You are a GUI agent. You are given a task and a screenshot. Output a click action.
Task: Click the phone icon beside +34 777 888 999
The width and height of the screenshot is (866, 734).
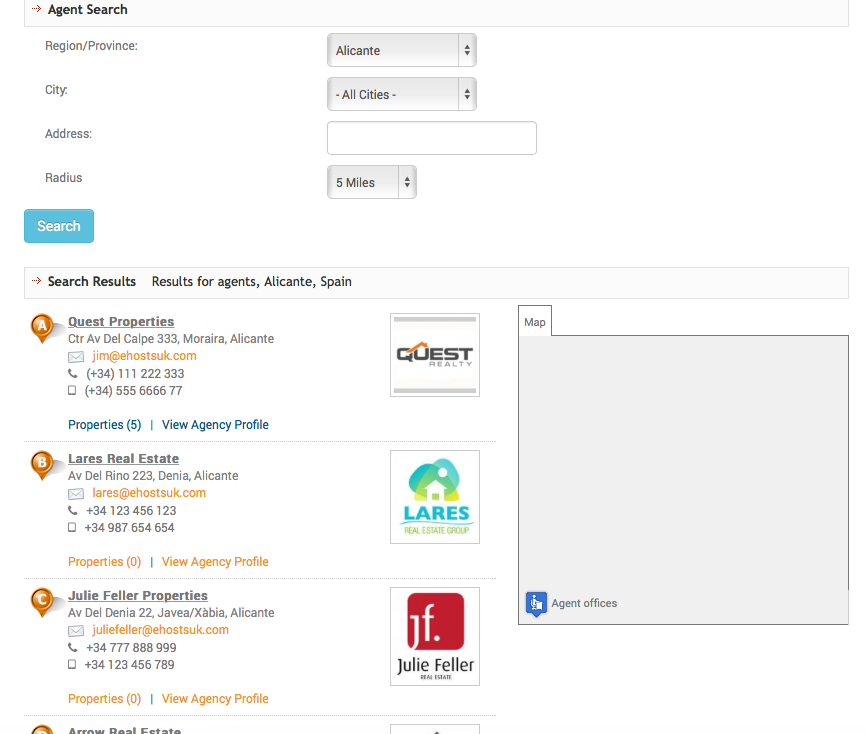(x=73, y=647)
